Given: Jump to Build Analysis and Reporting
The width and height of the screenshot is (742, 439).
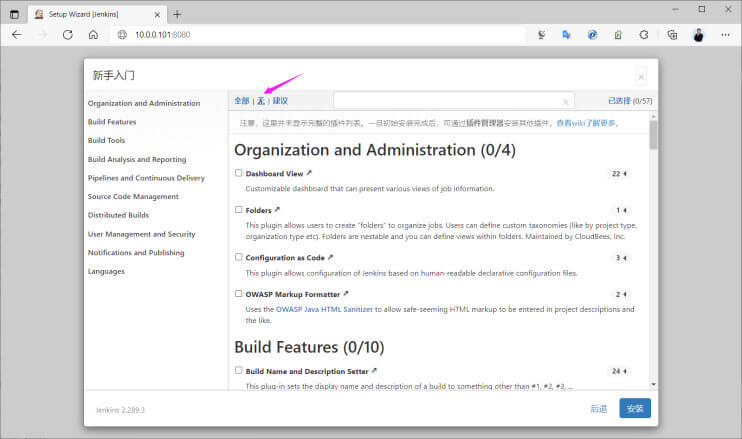Looking at the screenshot, I should tap(137, 159).
